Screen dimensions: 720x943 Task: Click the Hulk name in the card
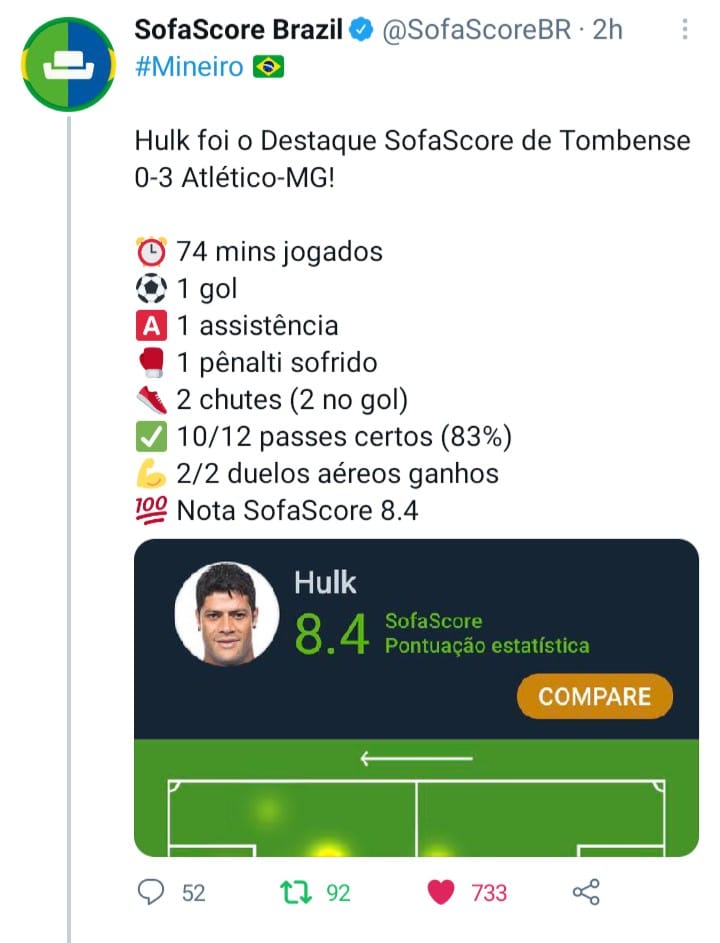325,583
